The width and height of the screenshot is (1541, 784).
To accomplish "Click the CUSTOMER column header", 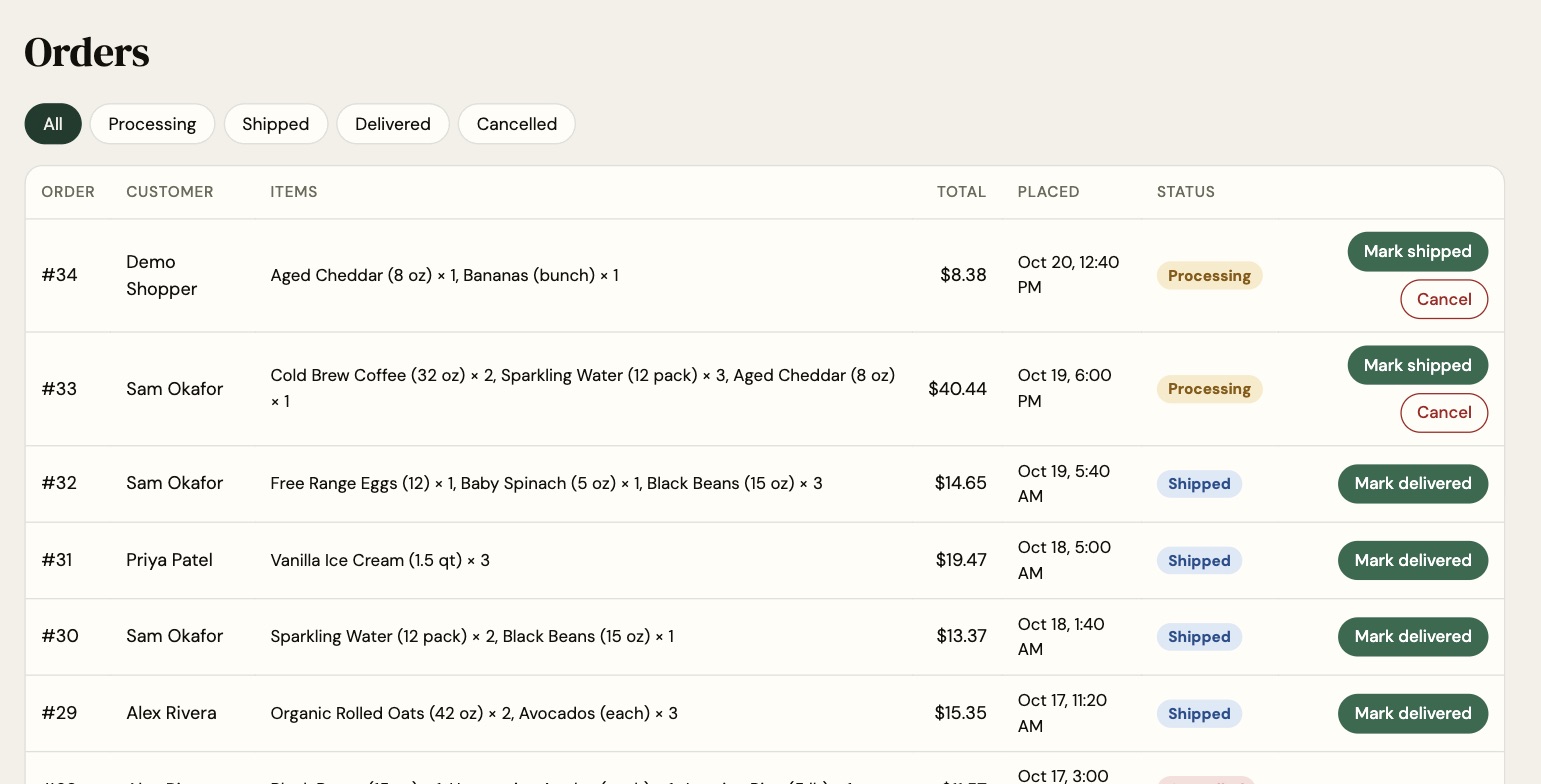I will (x=169, y=192).
